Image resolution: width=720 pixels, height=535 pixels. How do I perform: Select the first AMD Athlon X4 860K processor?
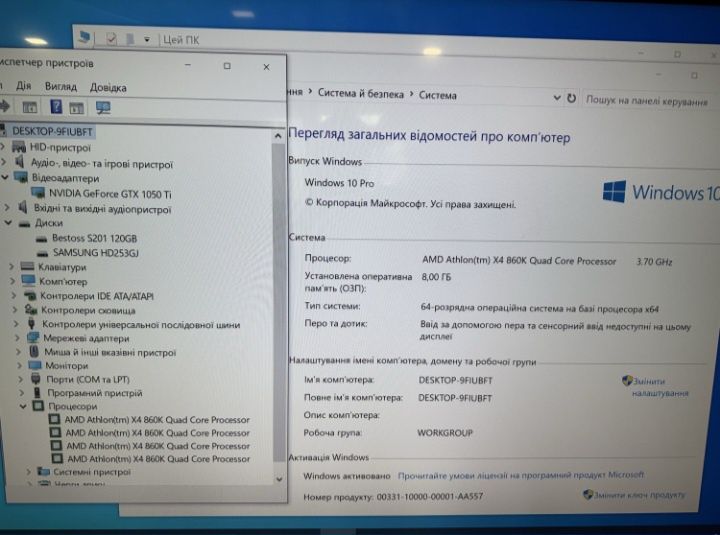tap(157, 420)
